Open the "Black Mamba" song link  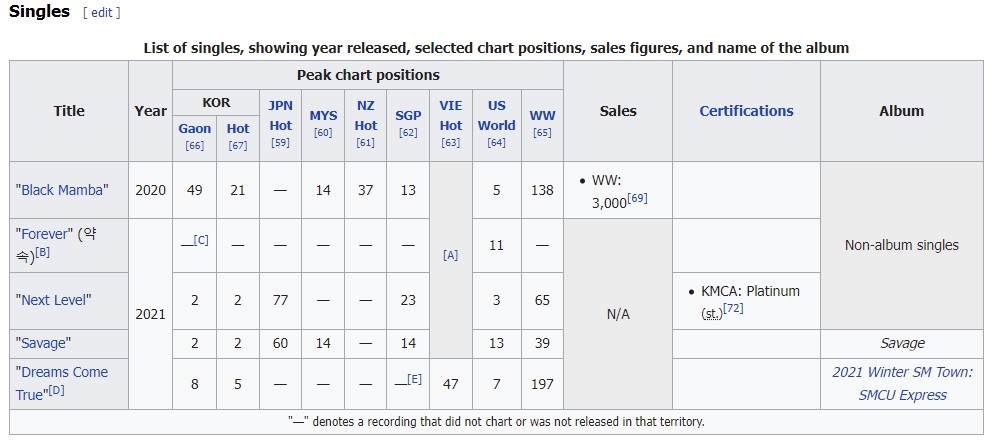62,190
